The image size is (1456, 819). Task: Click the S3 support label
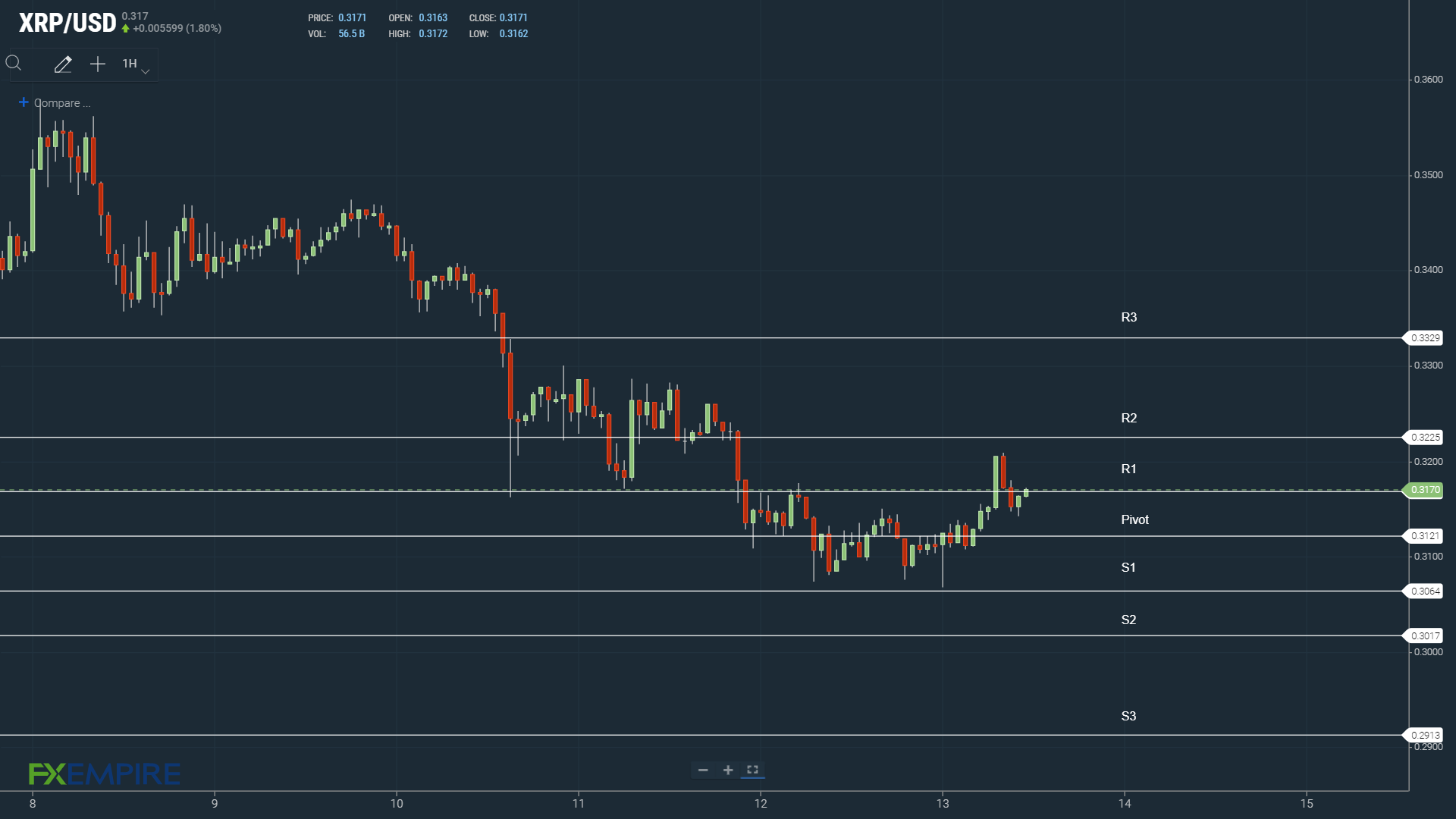(1128, 717)
